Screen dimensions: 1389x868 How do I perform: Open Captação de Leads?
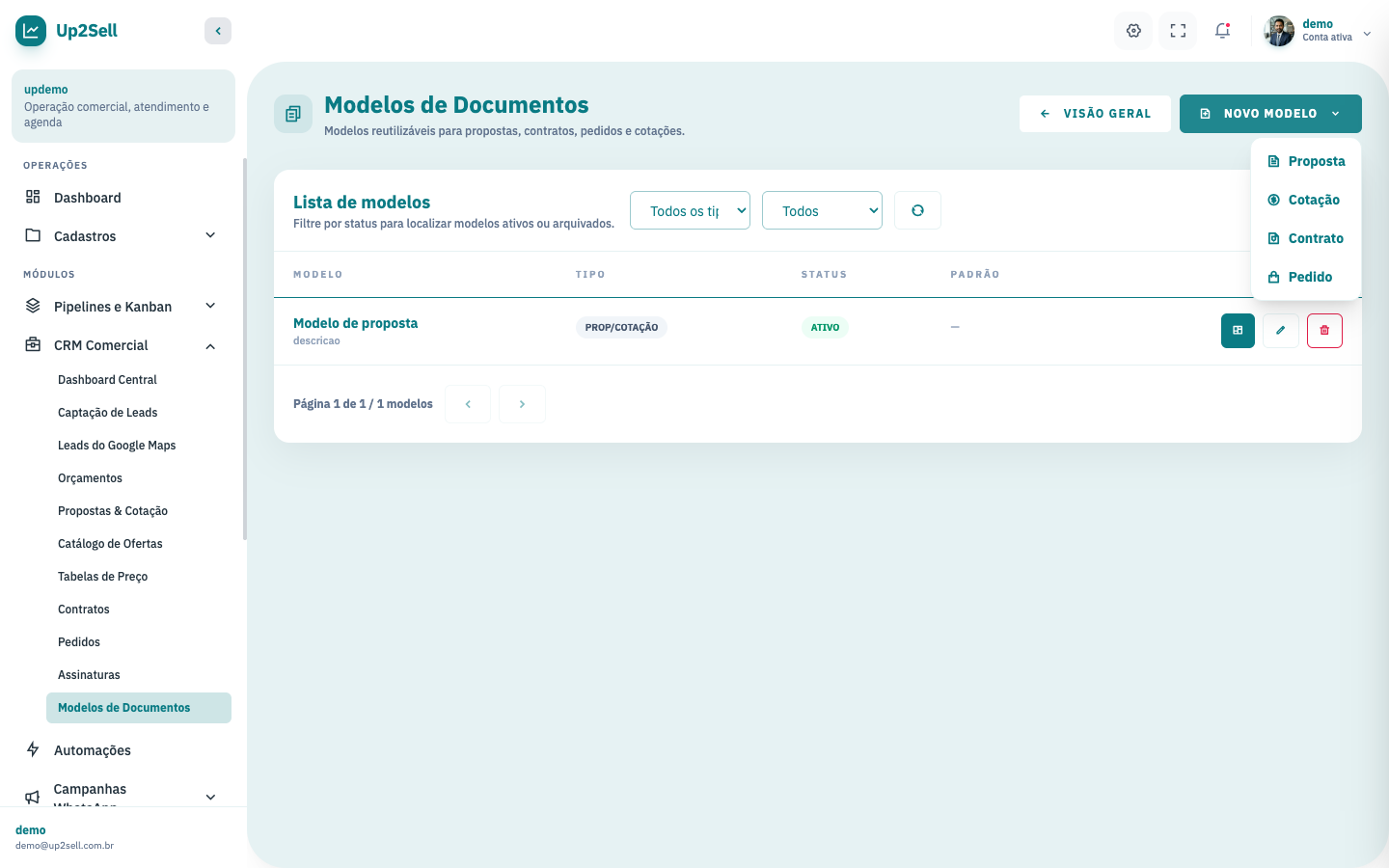(139, 413)
